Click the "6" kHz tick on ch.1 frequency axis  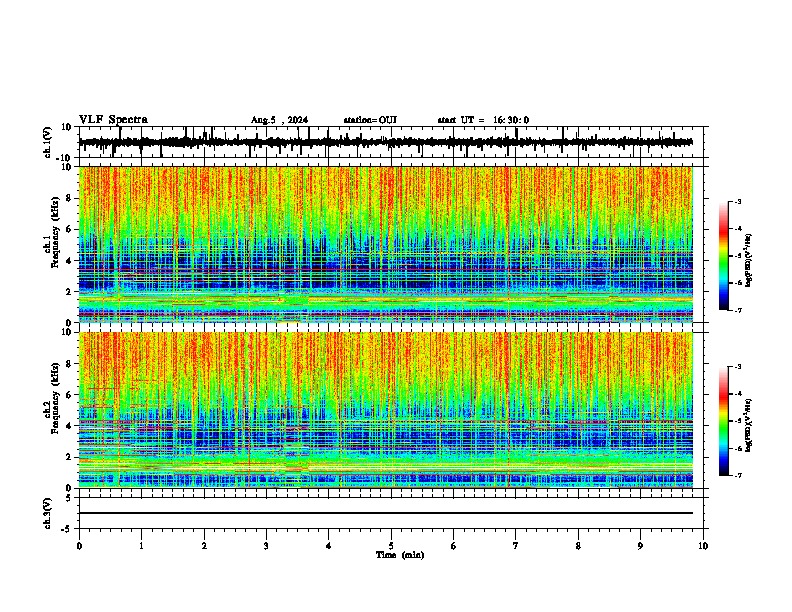(x=69, y=229)
